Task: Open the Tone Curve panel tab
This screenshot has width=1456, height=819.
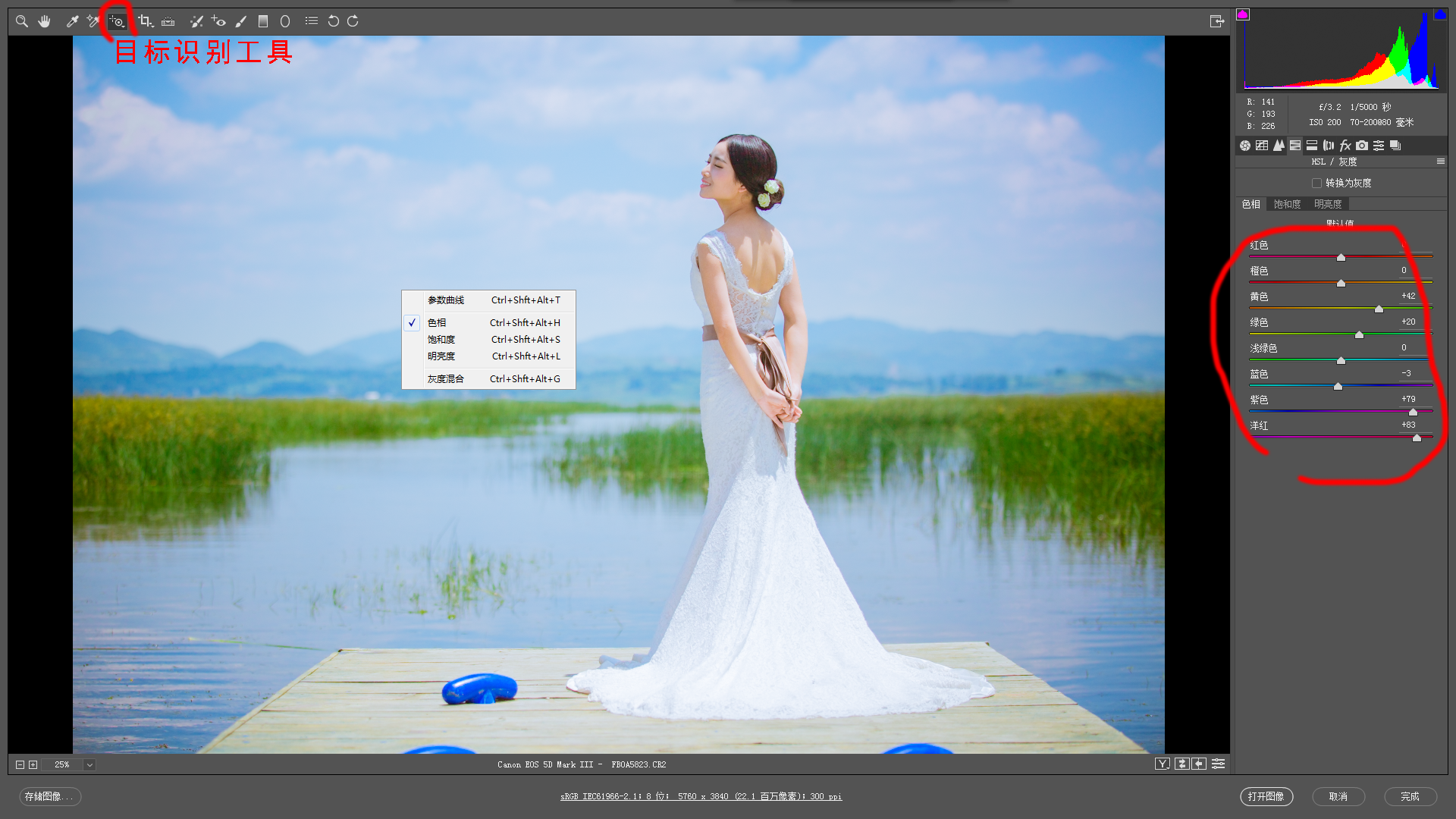Action: 1262,146
